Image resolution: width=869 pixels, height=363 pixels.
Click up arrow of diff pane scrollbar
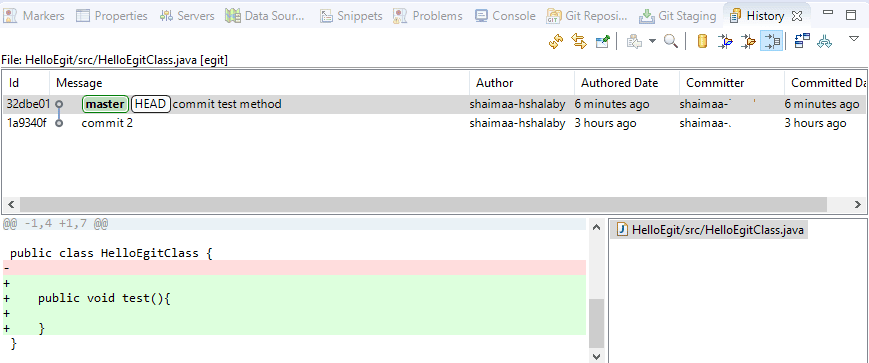click(x=596, y=227)
